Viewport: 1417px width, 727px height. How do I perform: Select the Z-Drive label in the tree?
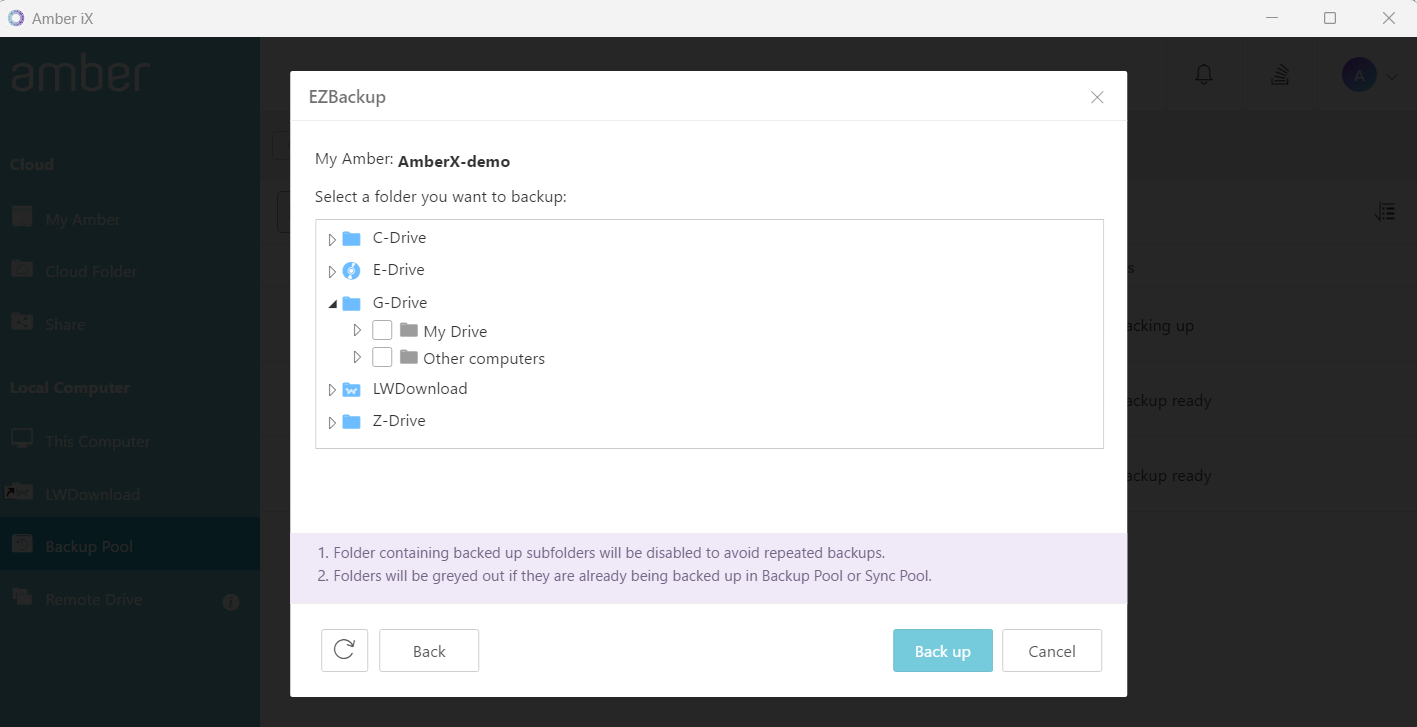pyautogui.click(x=399, y=420)
